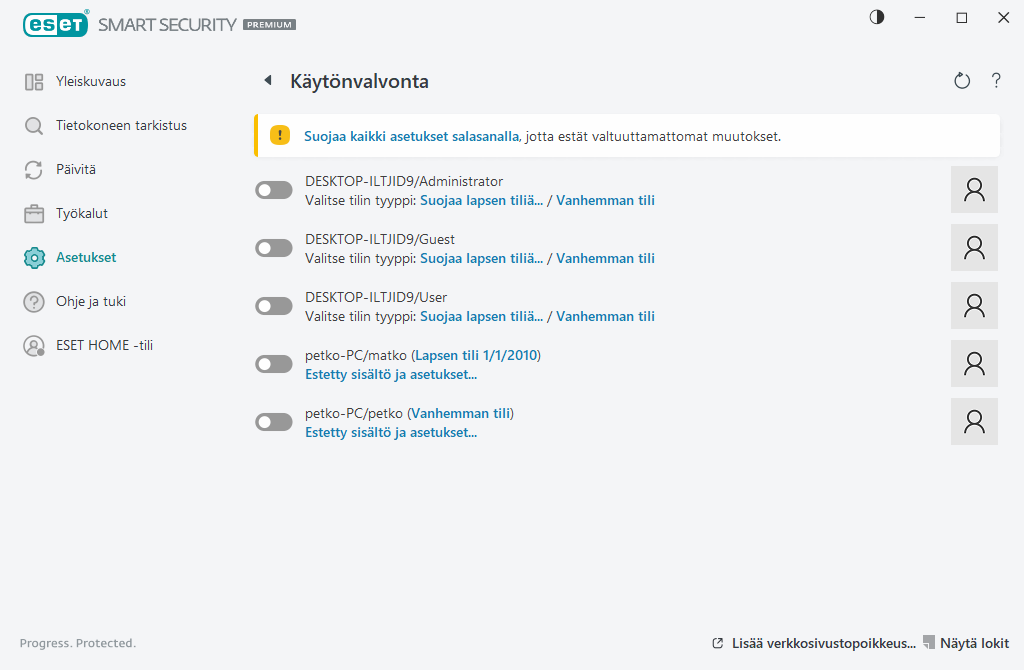Click the user icon for petko-PC/matko
The width and height of the screenshot is (1024, 670).
click(974, 364)
